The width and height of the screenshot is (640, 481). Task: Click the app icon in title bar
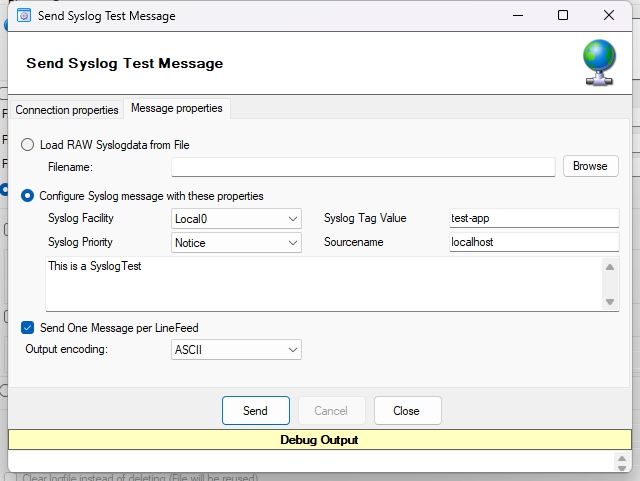tap(24, 16)
